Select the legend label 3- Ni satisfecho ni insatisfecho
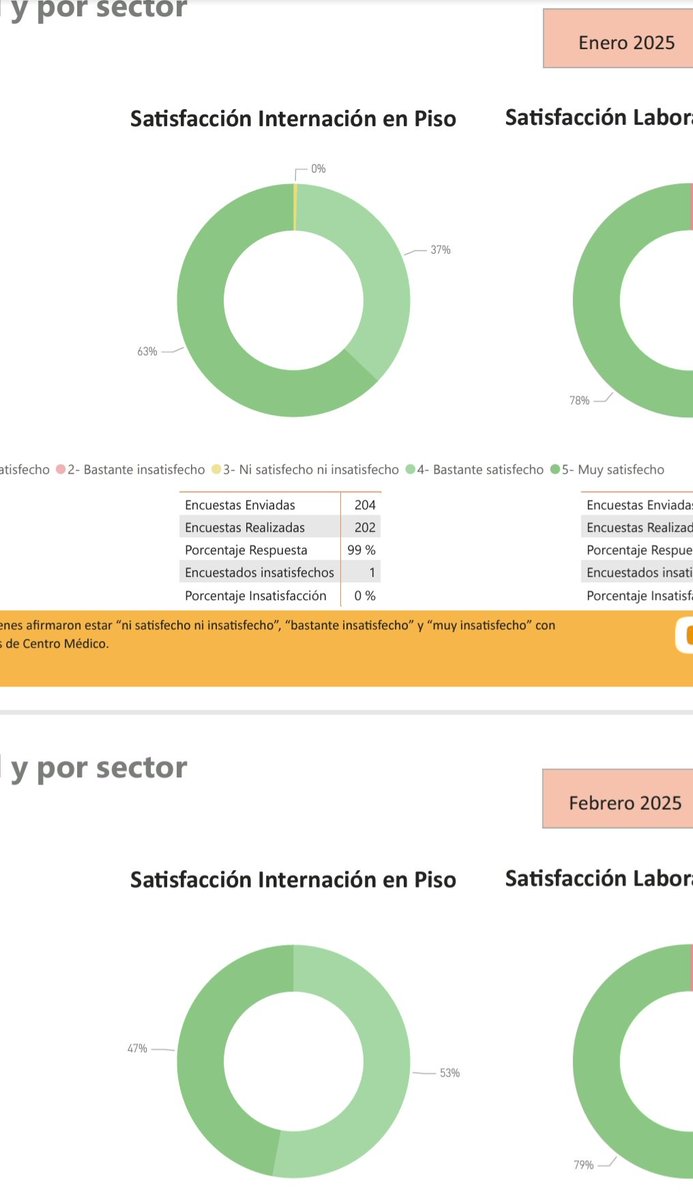The height and width of the screenshot is (1200, 693). (311, 469)
